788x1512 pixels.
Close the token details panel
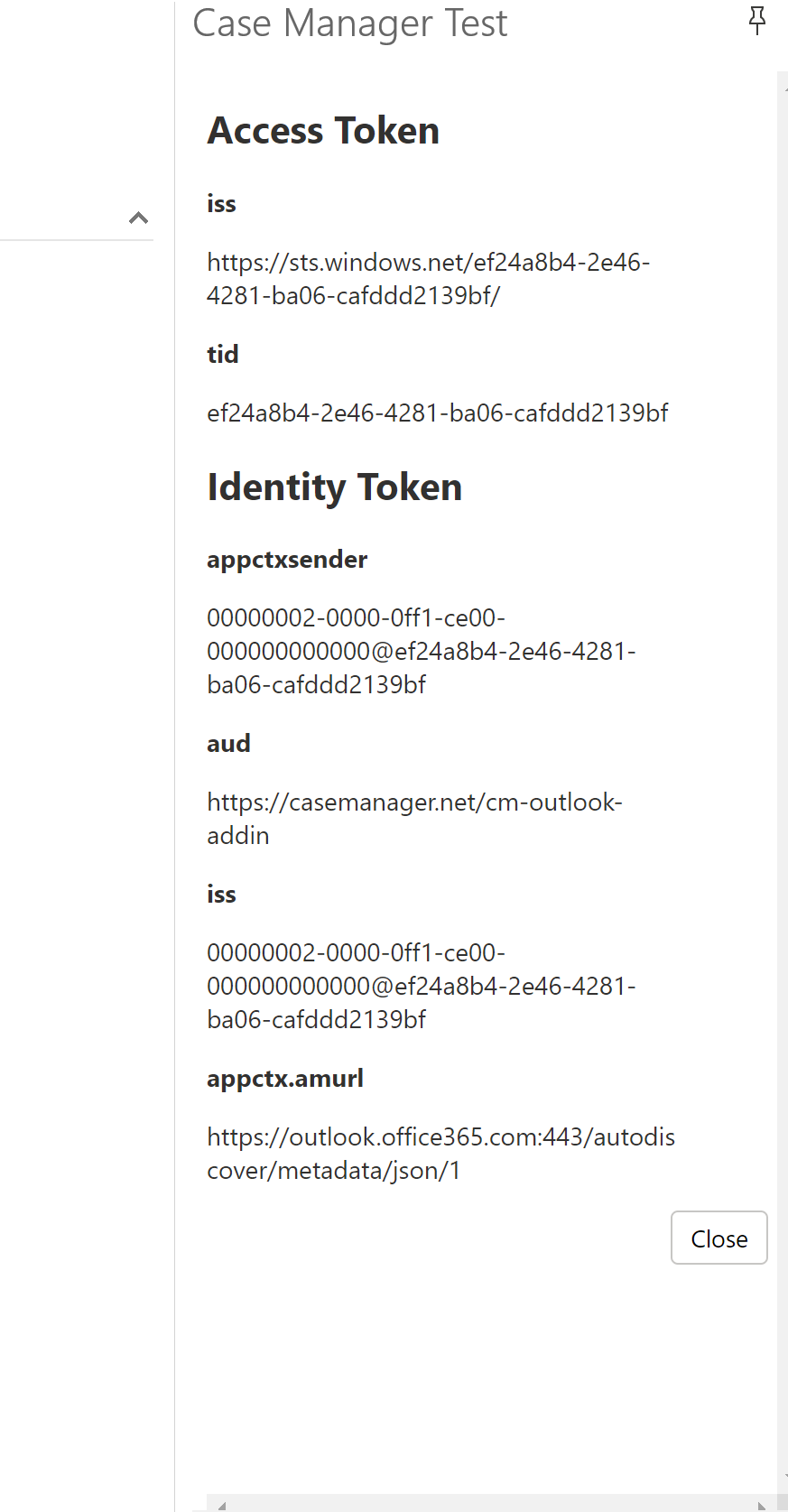pos(719,1238)
